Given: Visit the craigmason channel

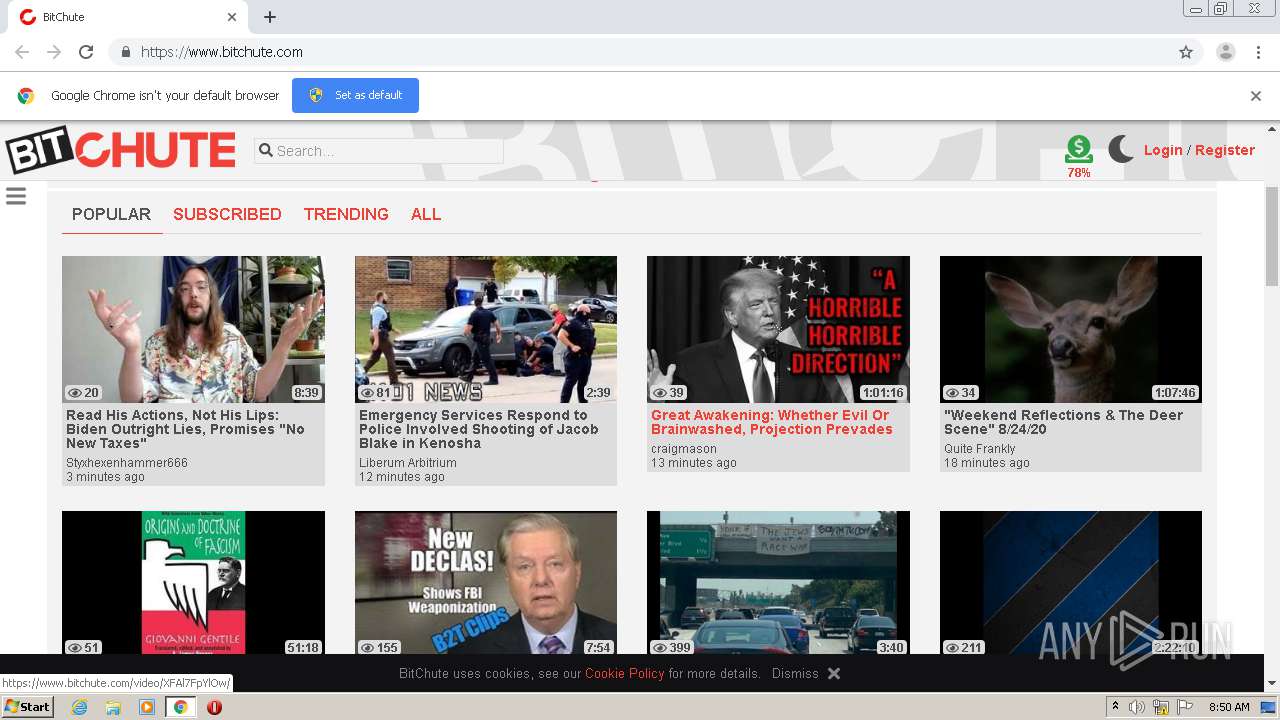Looking at the screenshot, I should [684, 449].
